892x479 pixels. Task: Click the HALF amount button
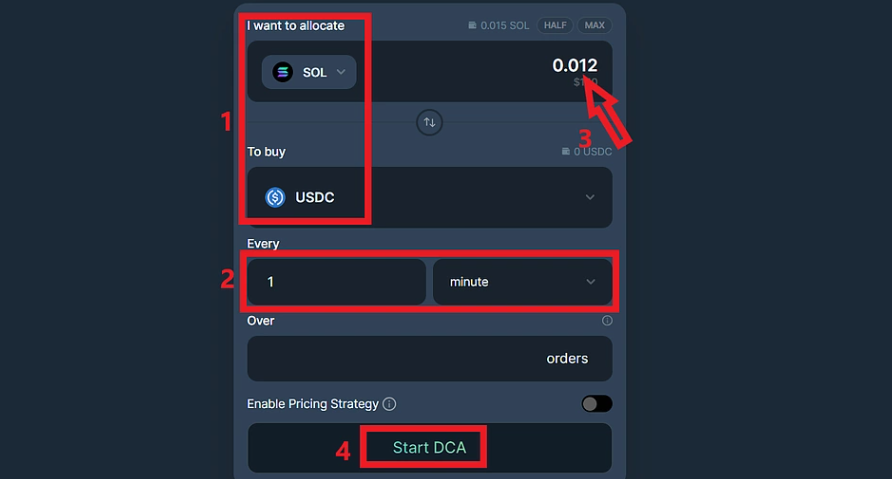point(555,26)
